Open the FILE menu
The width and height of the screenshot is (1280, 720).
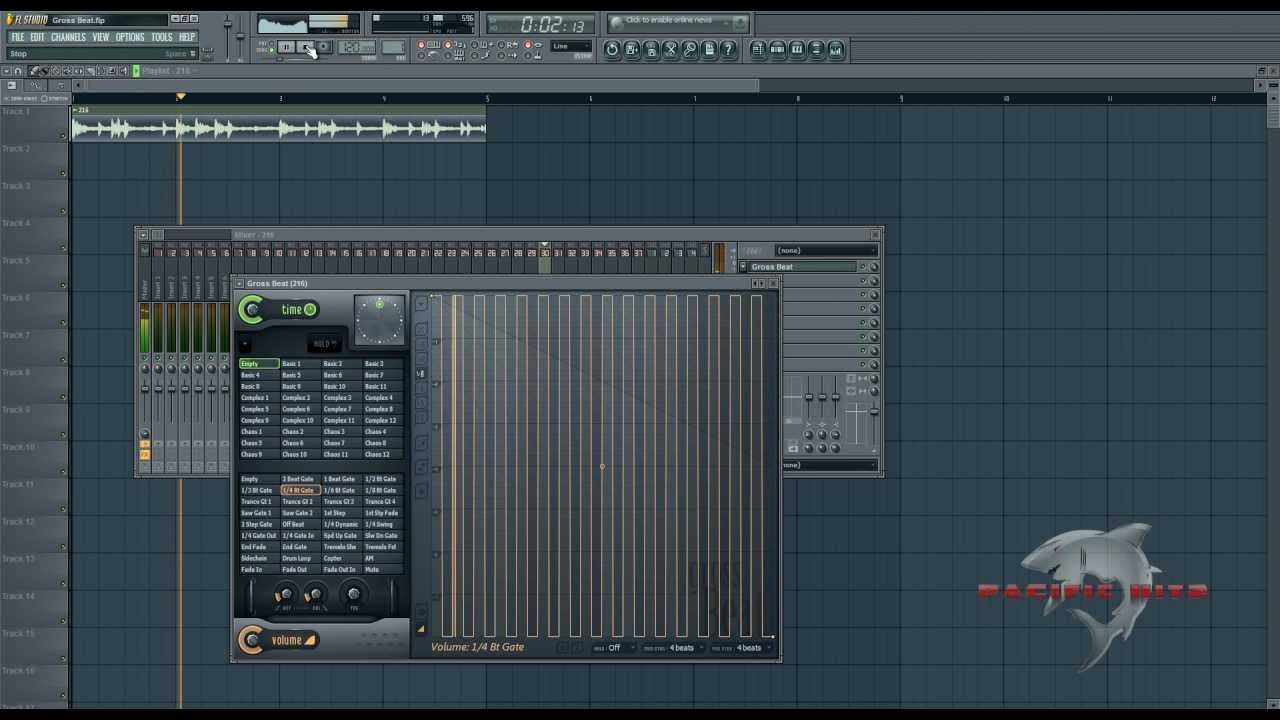coord(17,37)
